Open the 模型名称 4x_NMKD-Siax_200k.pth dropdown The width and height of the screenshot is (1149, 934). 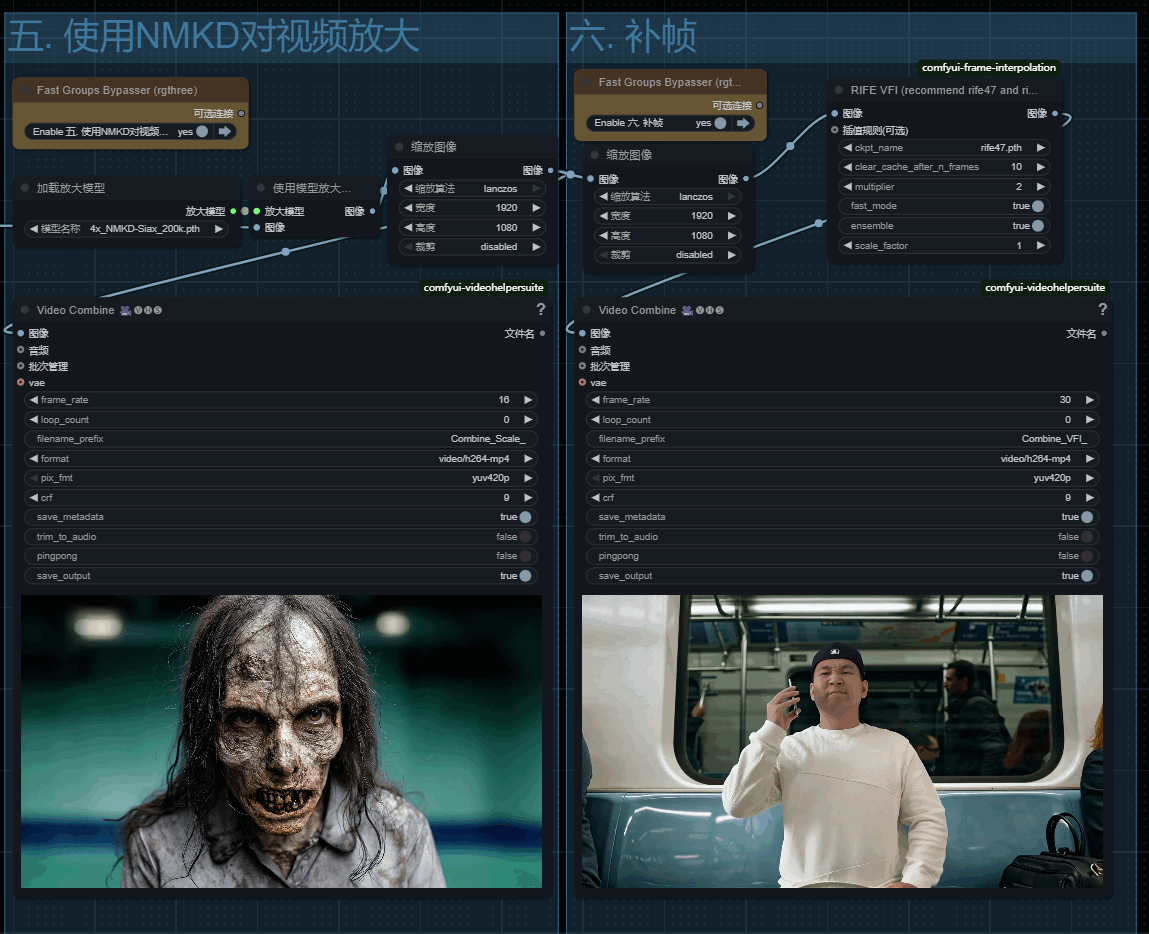click(x=127, y=229)
